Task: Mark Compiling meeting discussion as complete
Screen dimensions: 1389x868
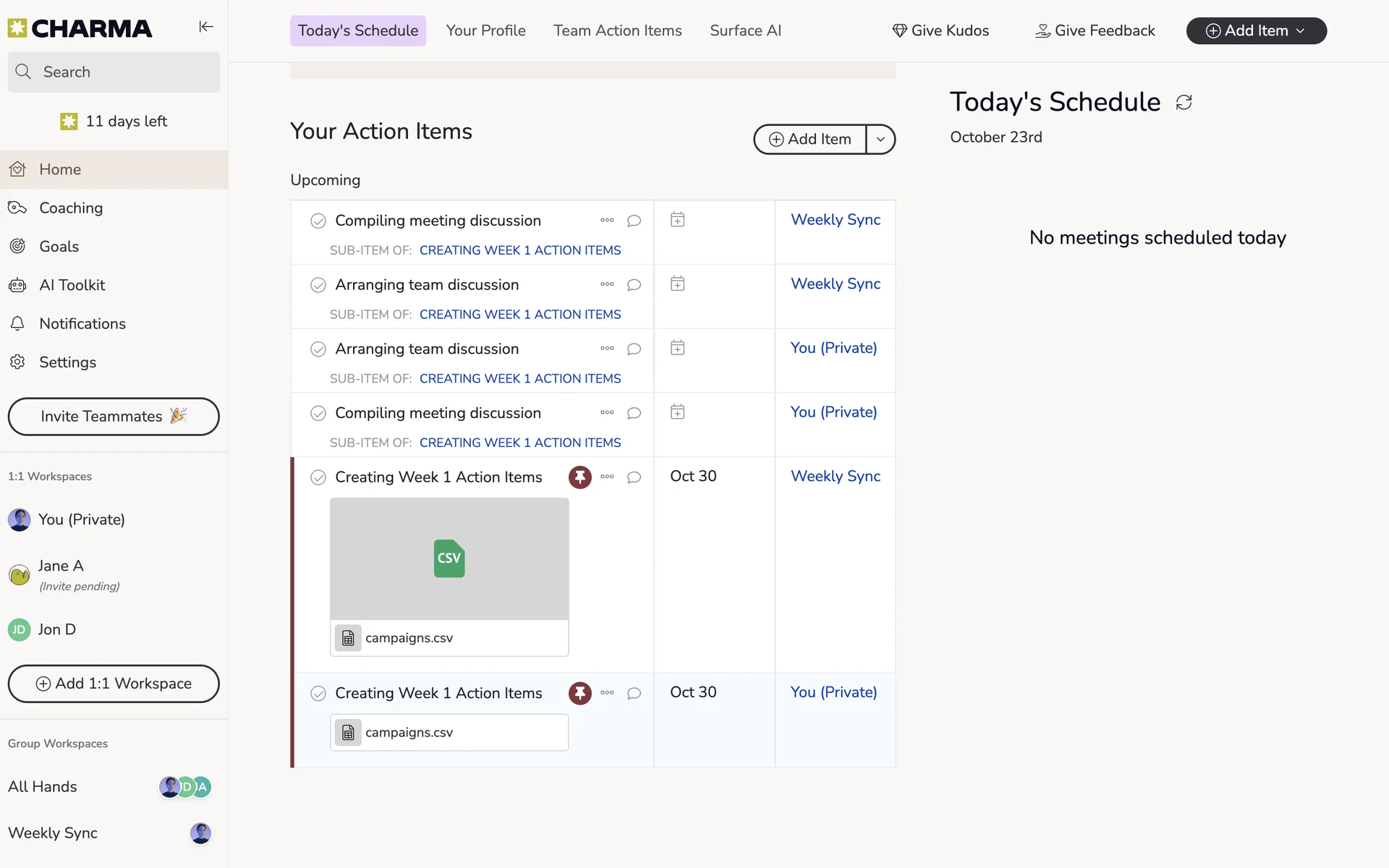Action: (318, 220)
